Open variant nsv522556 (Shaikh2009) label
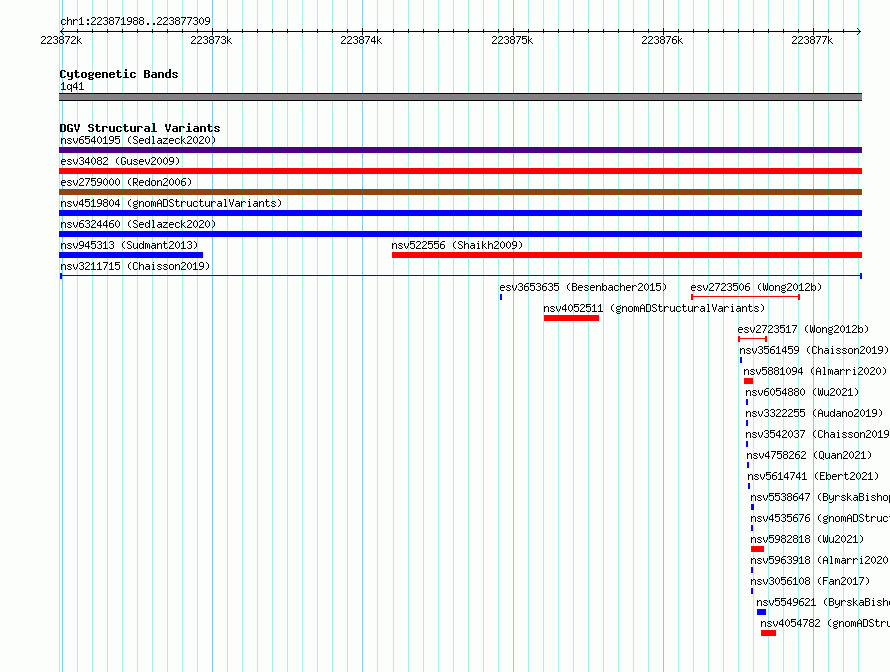 click(457, 245)
